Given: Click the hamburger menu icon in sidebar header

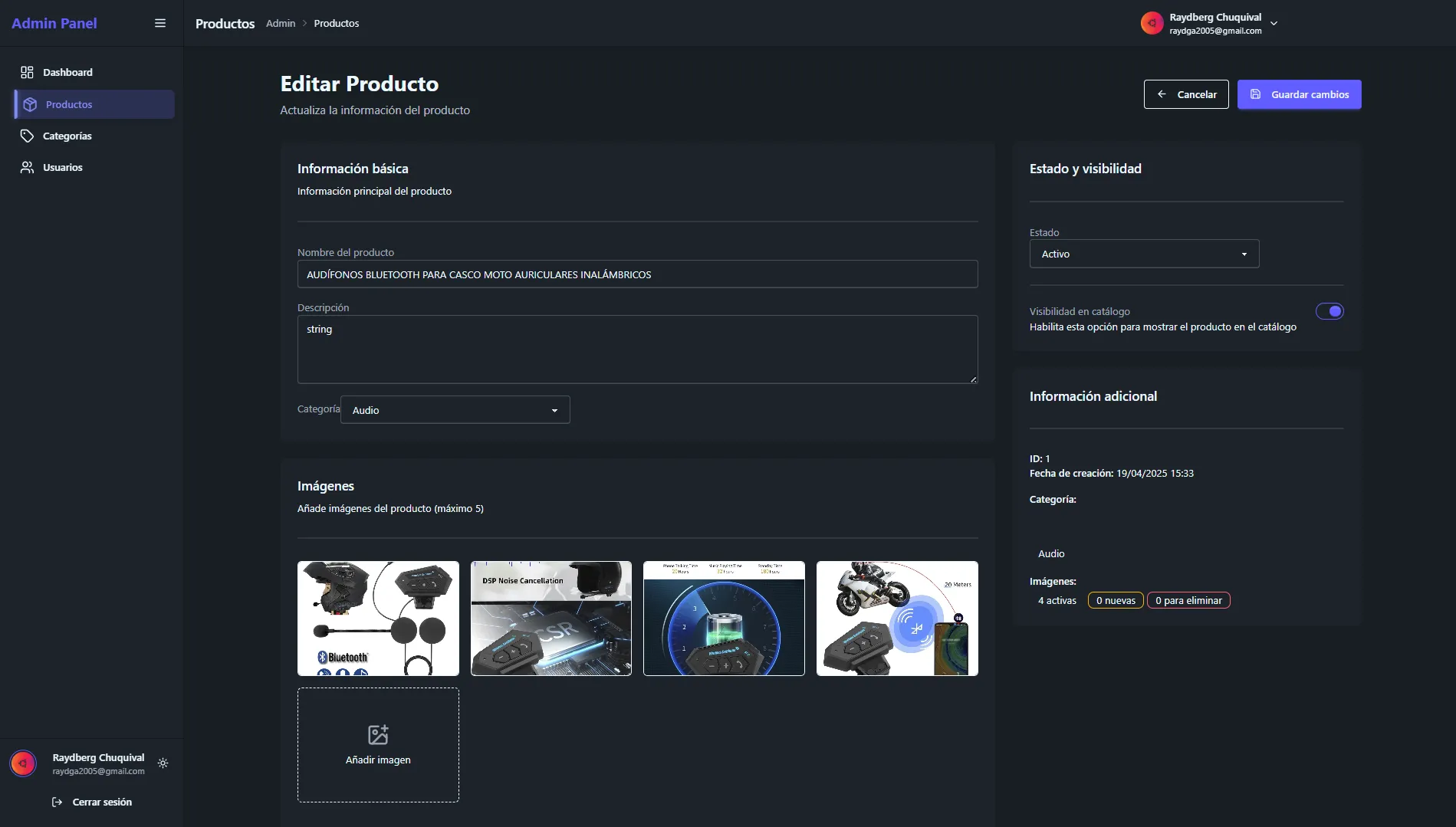Looking at the screenshot, I should click(x=160, y=23).
